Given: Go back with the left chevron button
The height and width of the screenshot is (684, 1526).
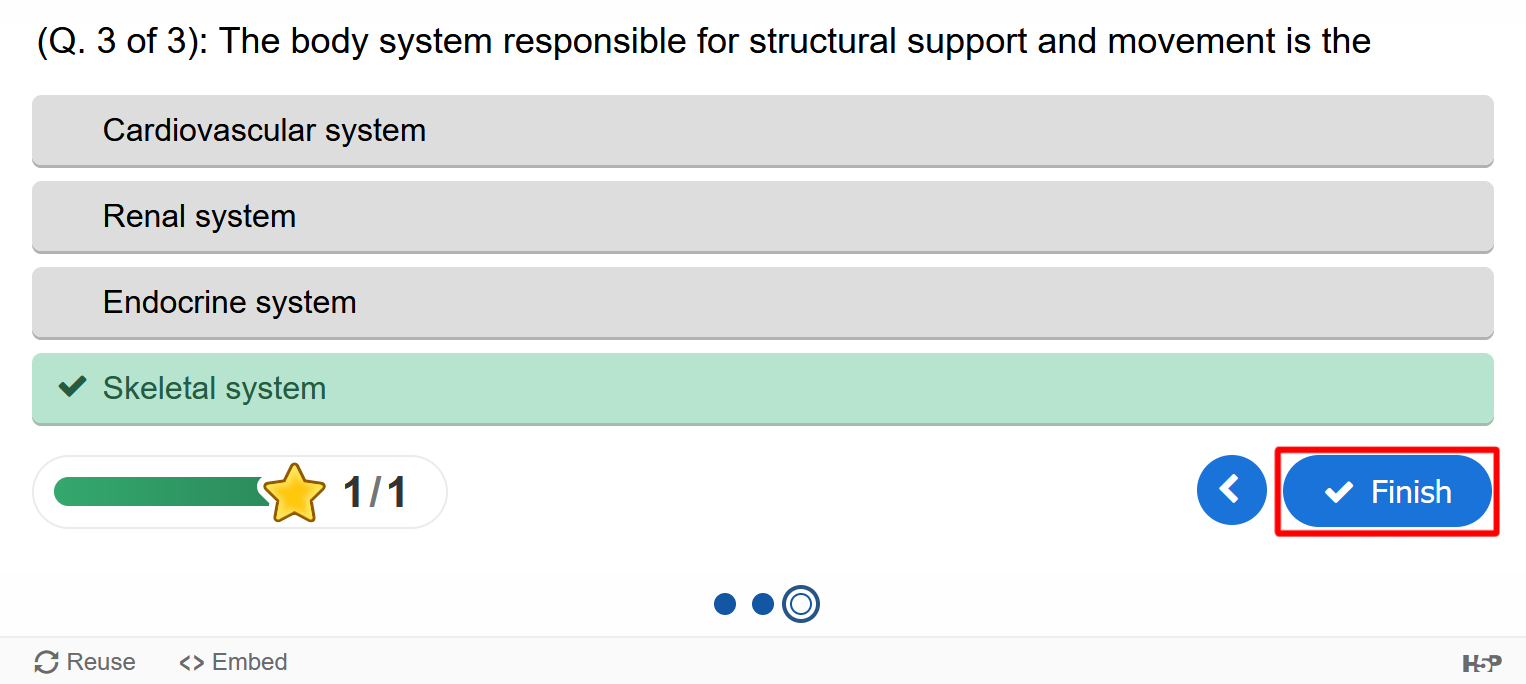Looking at the screenshot, I should click(1231, 490).
